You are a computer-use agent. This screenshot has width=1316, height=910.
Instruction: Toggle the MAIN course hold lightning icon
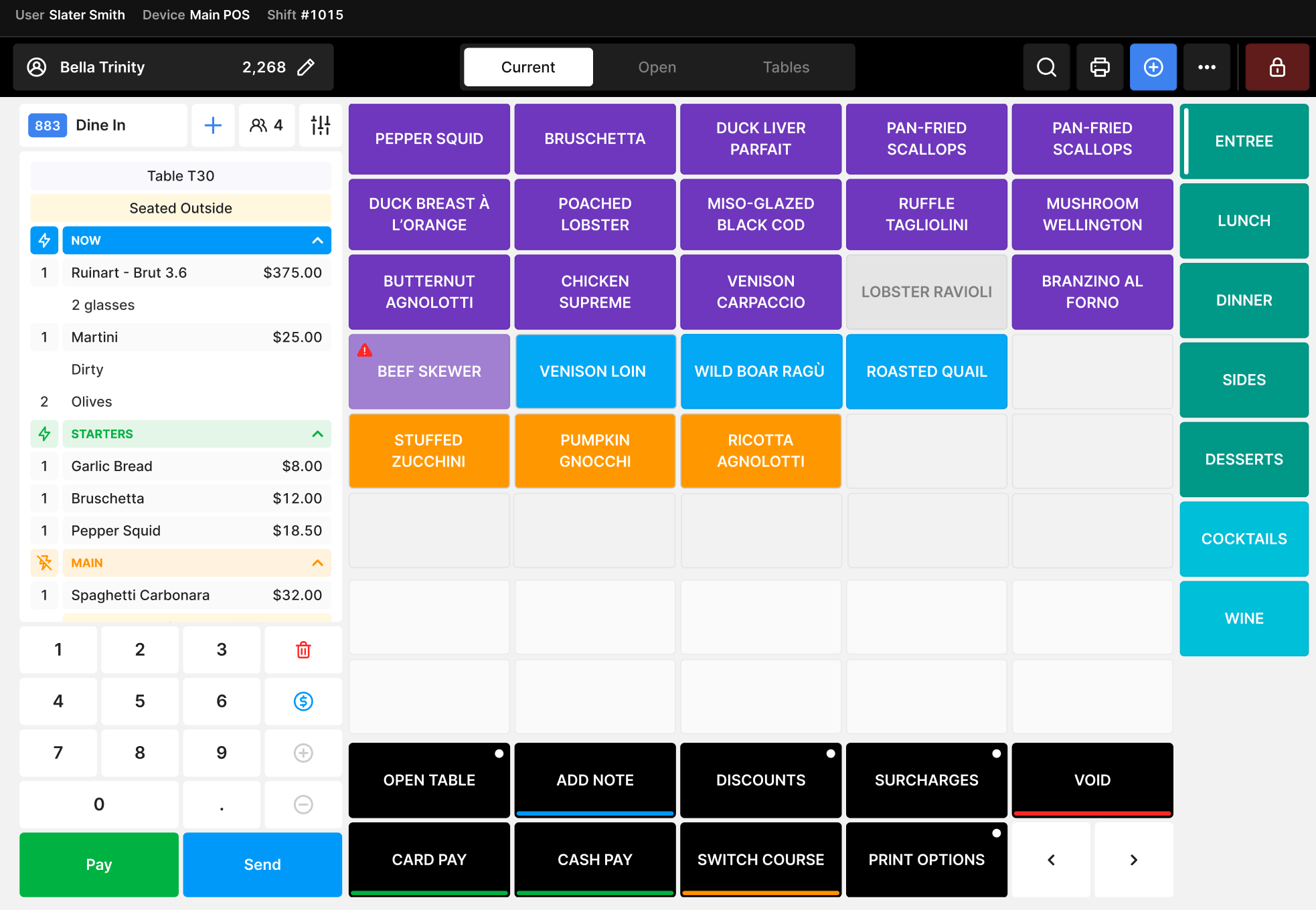pos(44,563)
